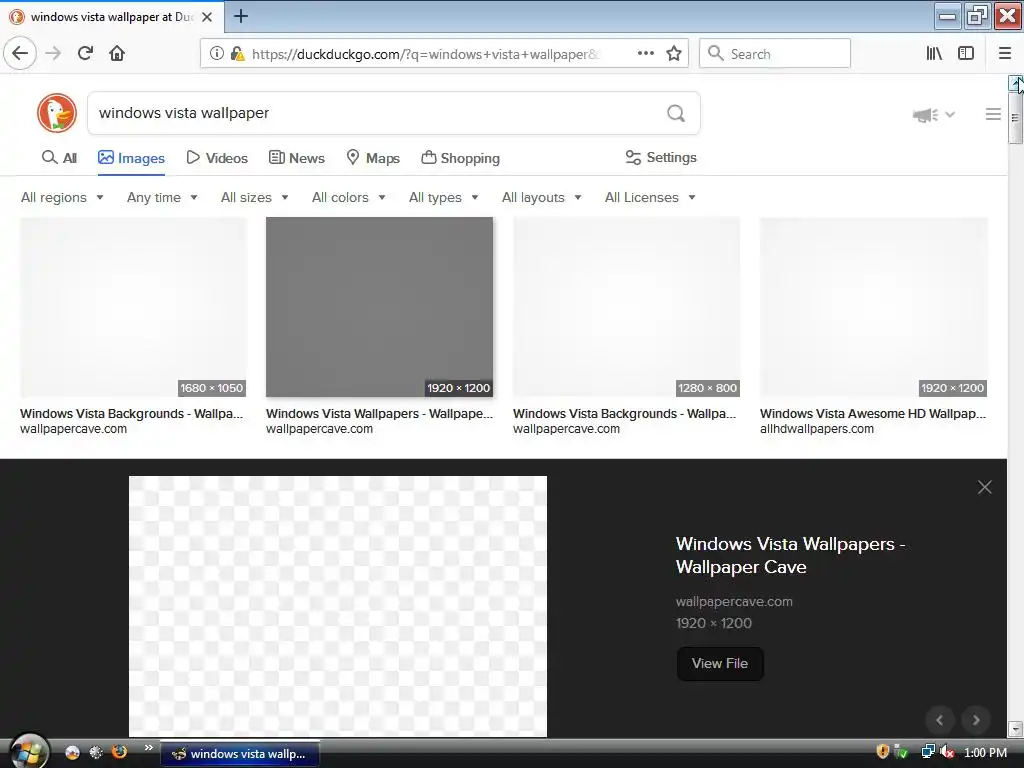Show site information via the info icon
This screenshot has width=1024, height=768.
pyautogui.click(x=216, y=54)
